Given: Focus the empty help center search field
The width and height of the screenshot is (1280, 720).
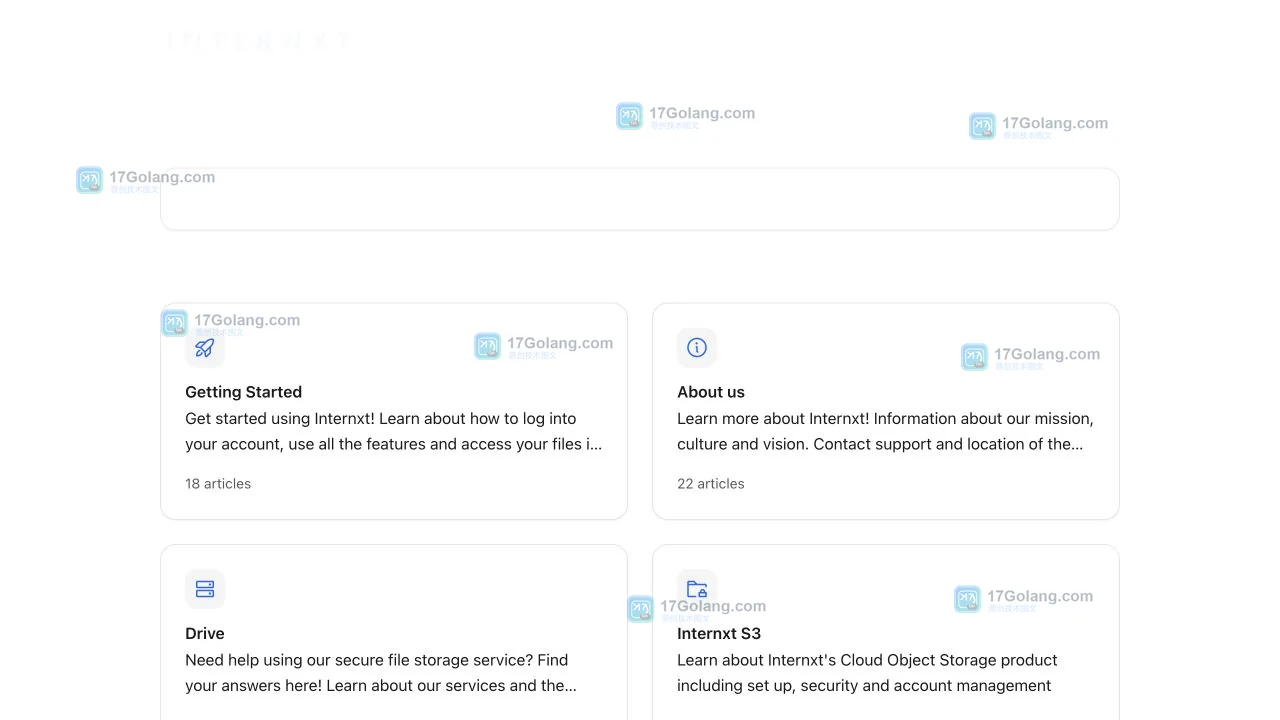Looking at the screenshot, I should pyautogui.click(x=640, y=199).
